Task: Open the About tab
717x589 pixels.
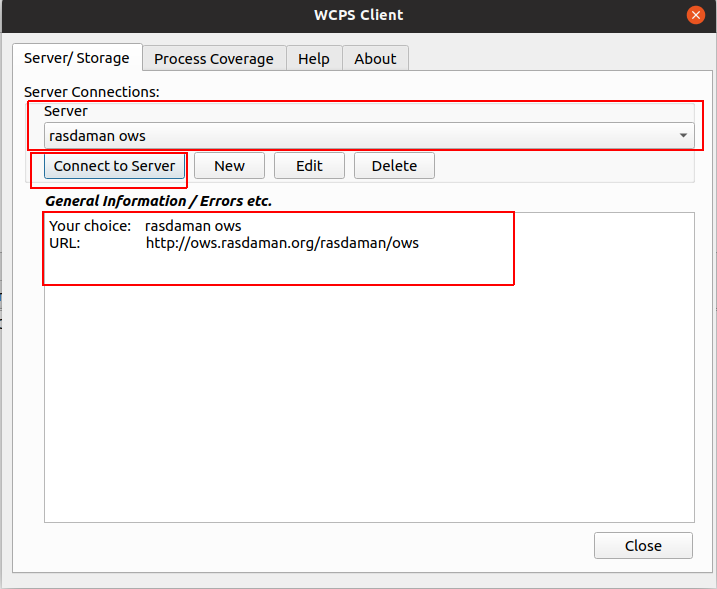Action: click(375, 59)
